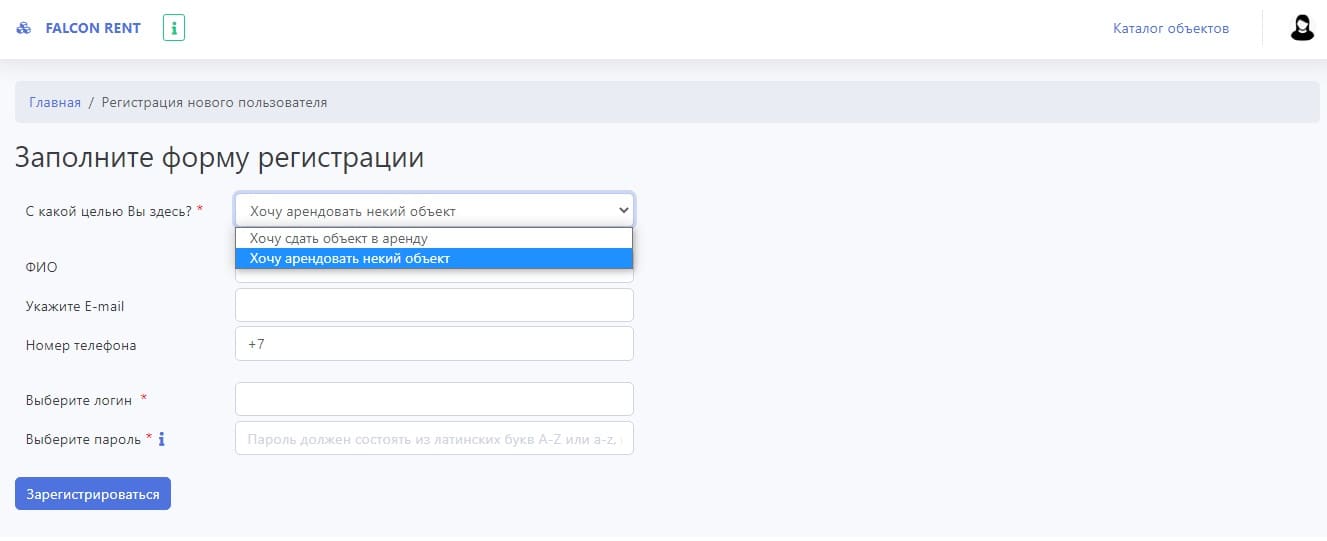Go to FALCON RENT home text link
This screenshot has height=541, width=1327.
click(x=93, y=28)
